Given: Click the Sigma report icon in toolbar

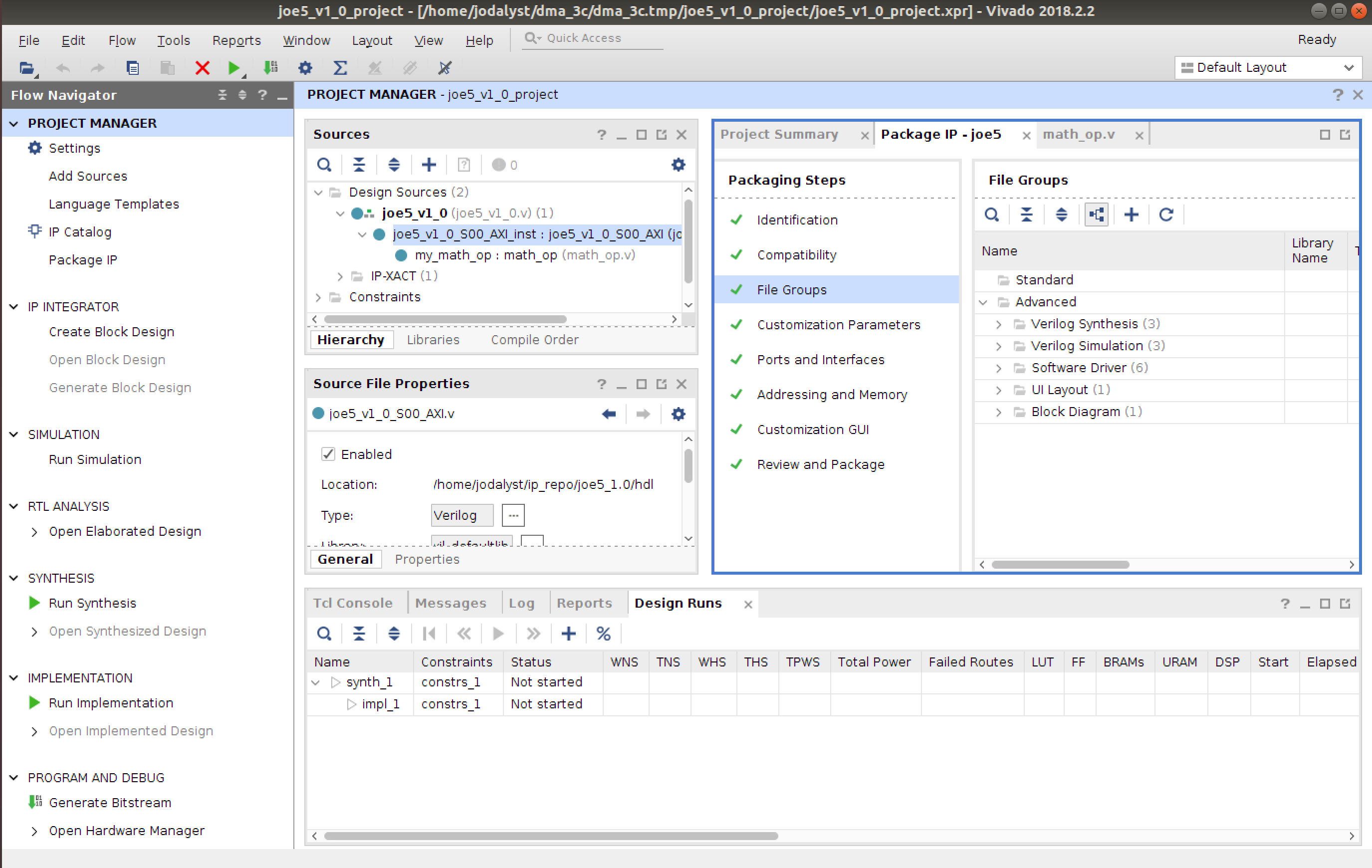Looking at the screenshot, I should point(340,68).
